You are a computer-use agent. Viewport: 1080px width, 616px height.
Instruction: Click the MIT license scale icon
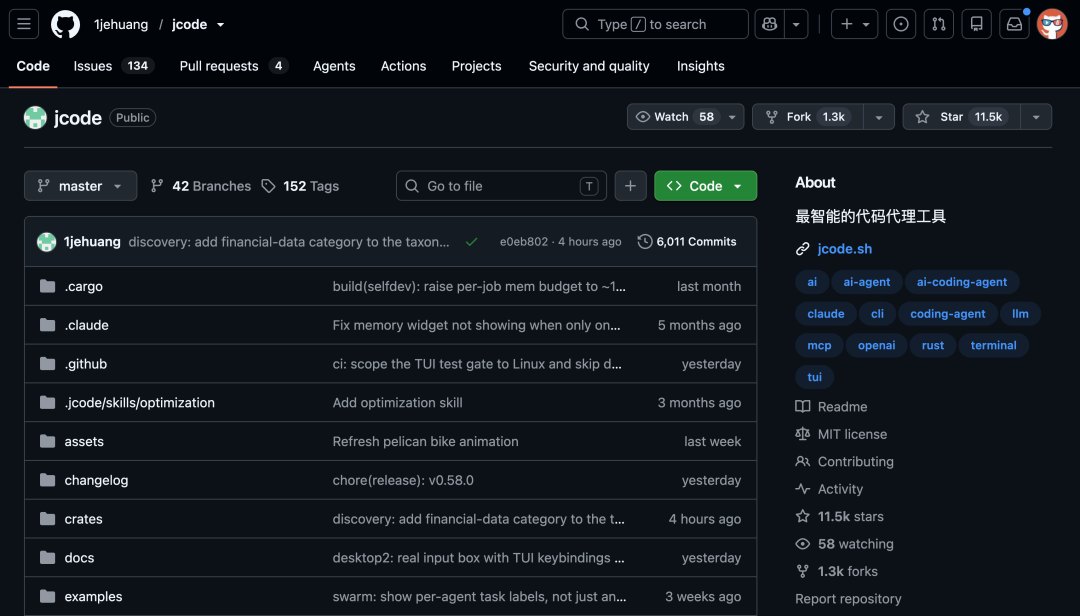[802, 434]
